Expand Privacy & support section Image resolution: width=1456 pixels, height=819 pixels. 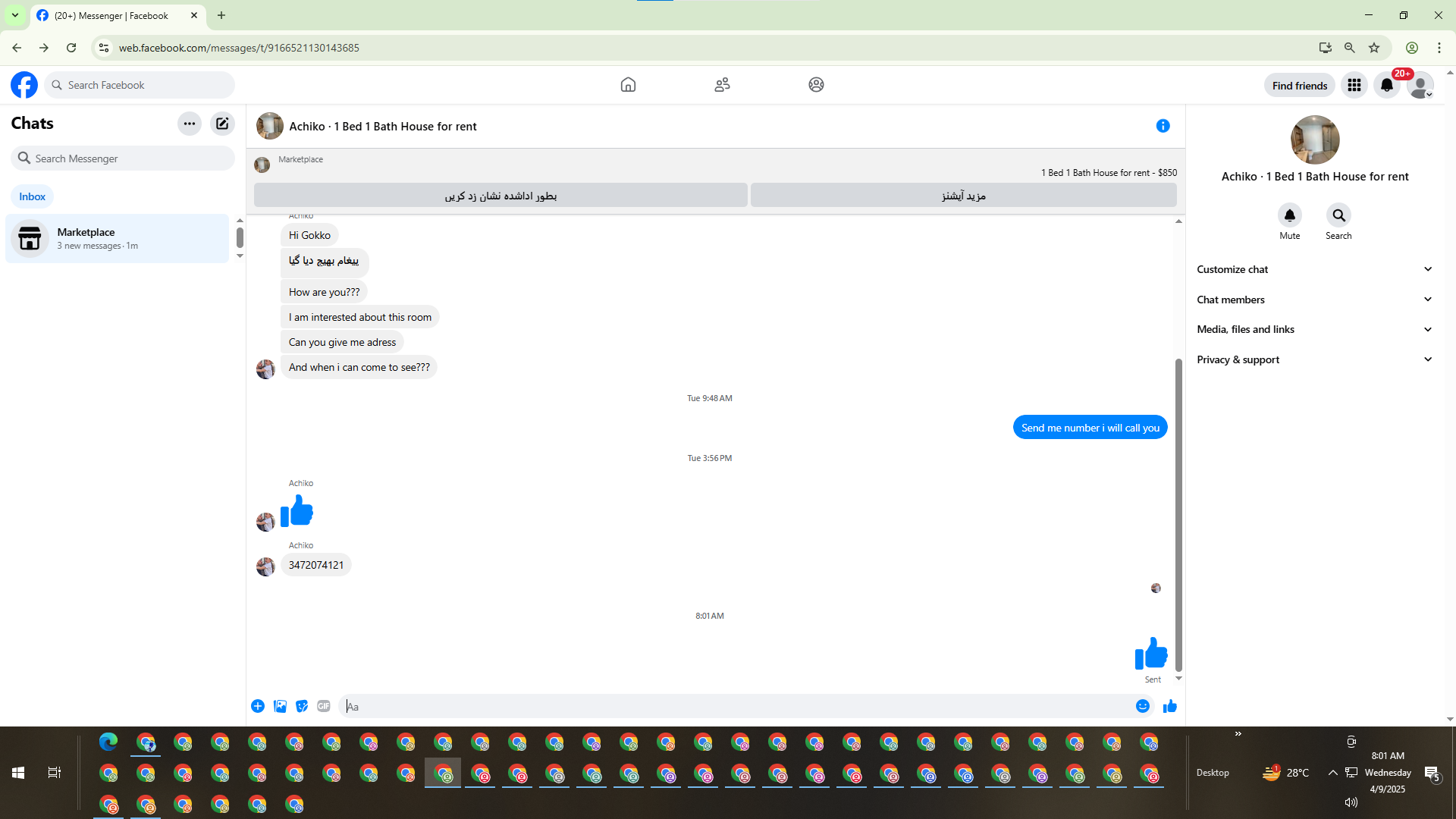[1315, 359]
